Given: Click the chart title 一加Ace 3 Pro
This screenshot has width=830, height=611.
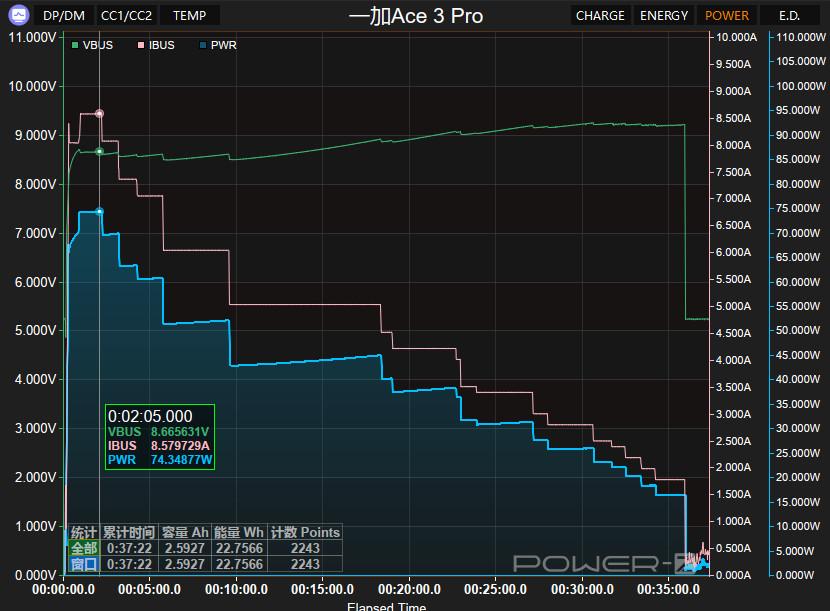Looking at the screenshot, I should 416,16.
